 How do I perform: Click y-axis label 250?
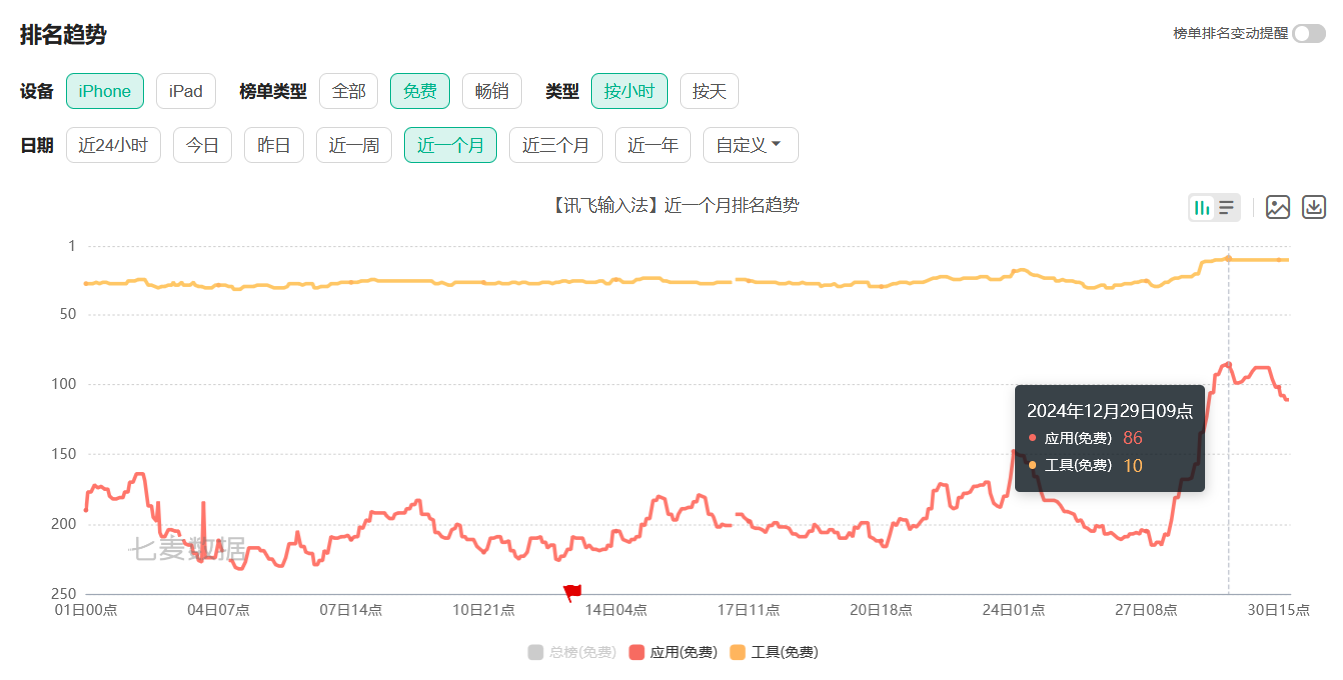(x=63, y=594)
